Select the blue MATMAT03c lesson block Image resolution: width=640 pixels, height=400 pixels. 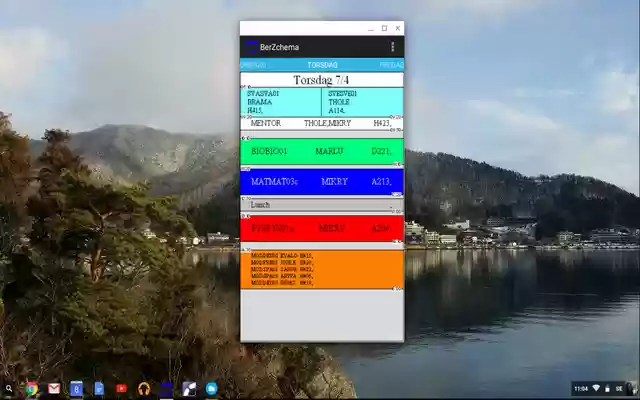pyautogui.click(x=322, y=182)
